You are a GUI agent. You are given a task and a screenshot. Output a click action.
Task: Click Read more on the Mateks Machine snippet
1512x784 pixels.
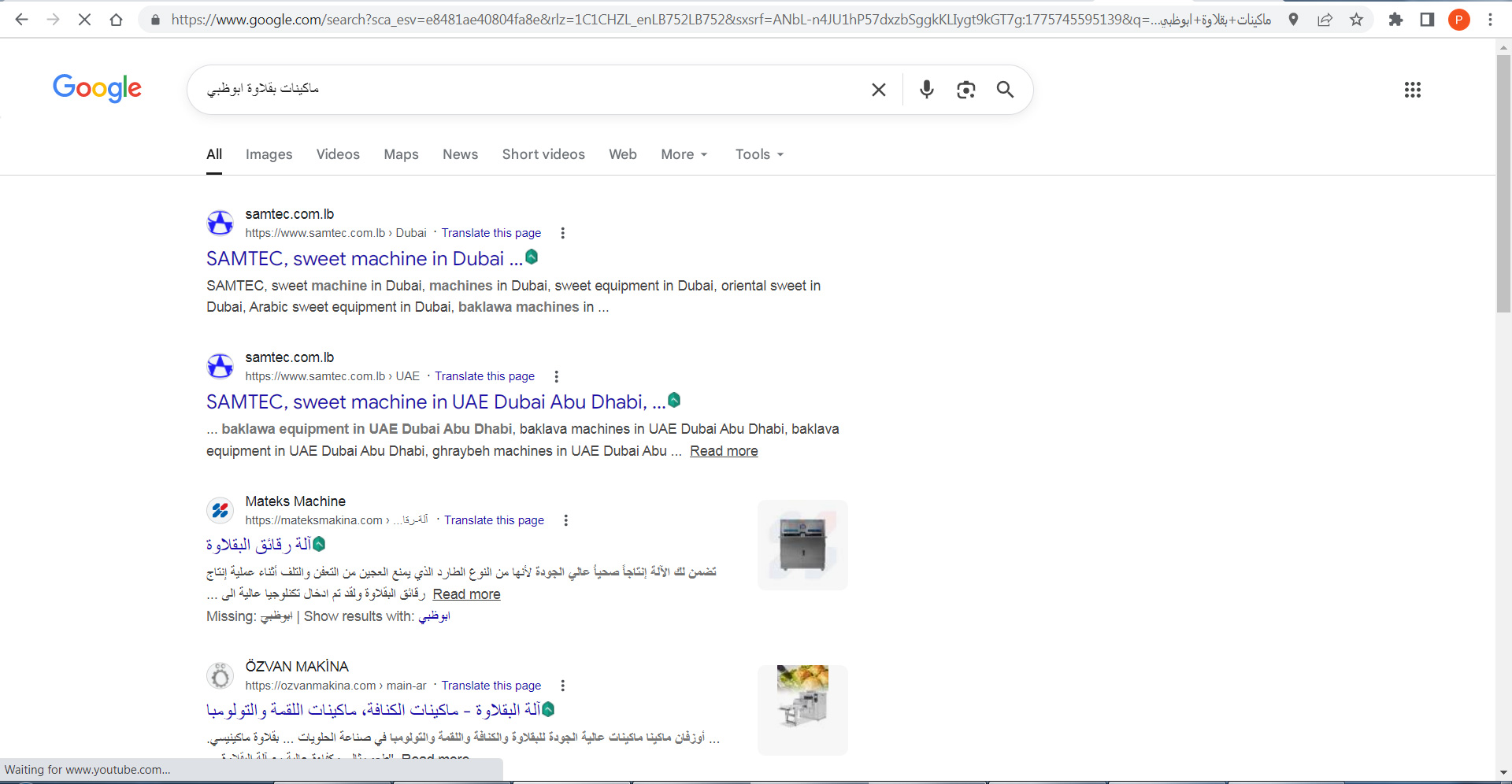click(466, 594)
